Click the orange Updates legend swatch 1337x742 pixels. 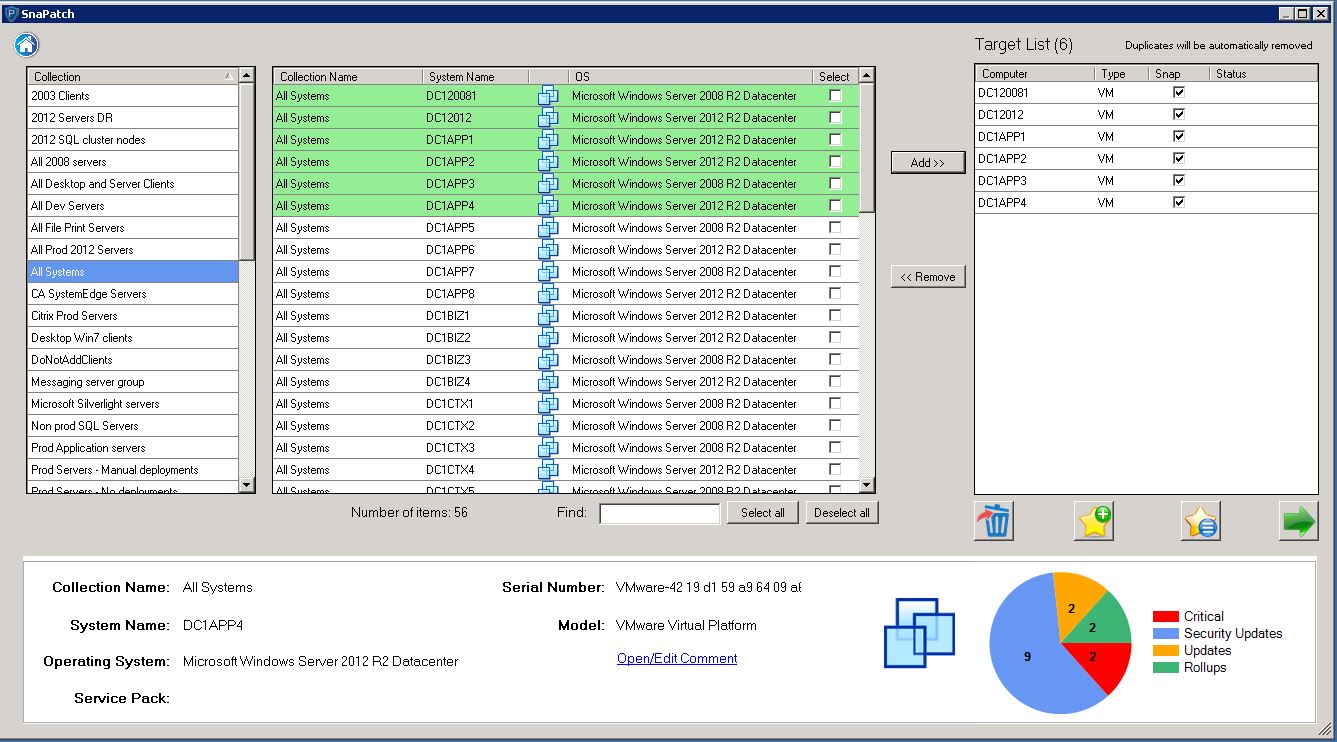(x=1165, y=651)
